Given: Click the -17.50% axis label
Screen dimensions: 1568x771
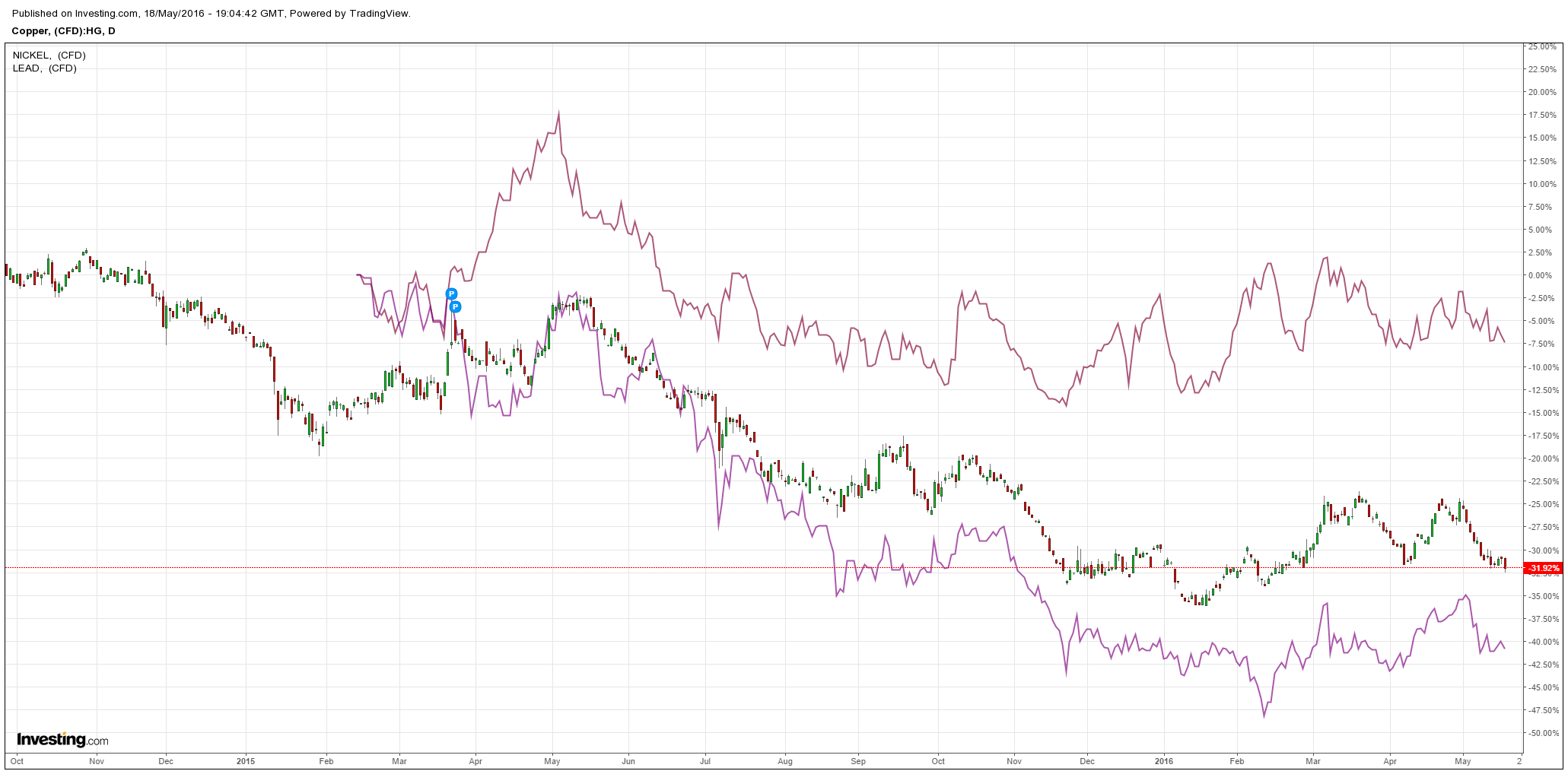Looking at the screenshot, I should pos(1542,436).
